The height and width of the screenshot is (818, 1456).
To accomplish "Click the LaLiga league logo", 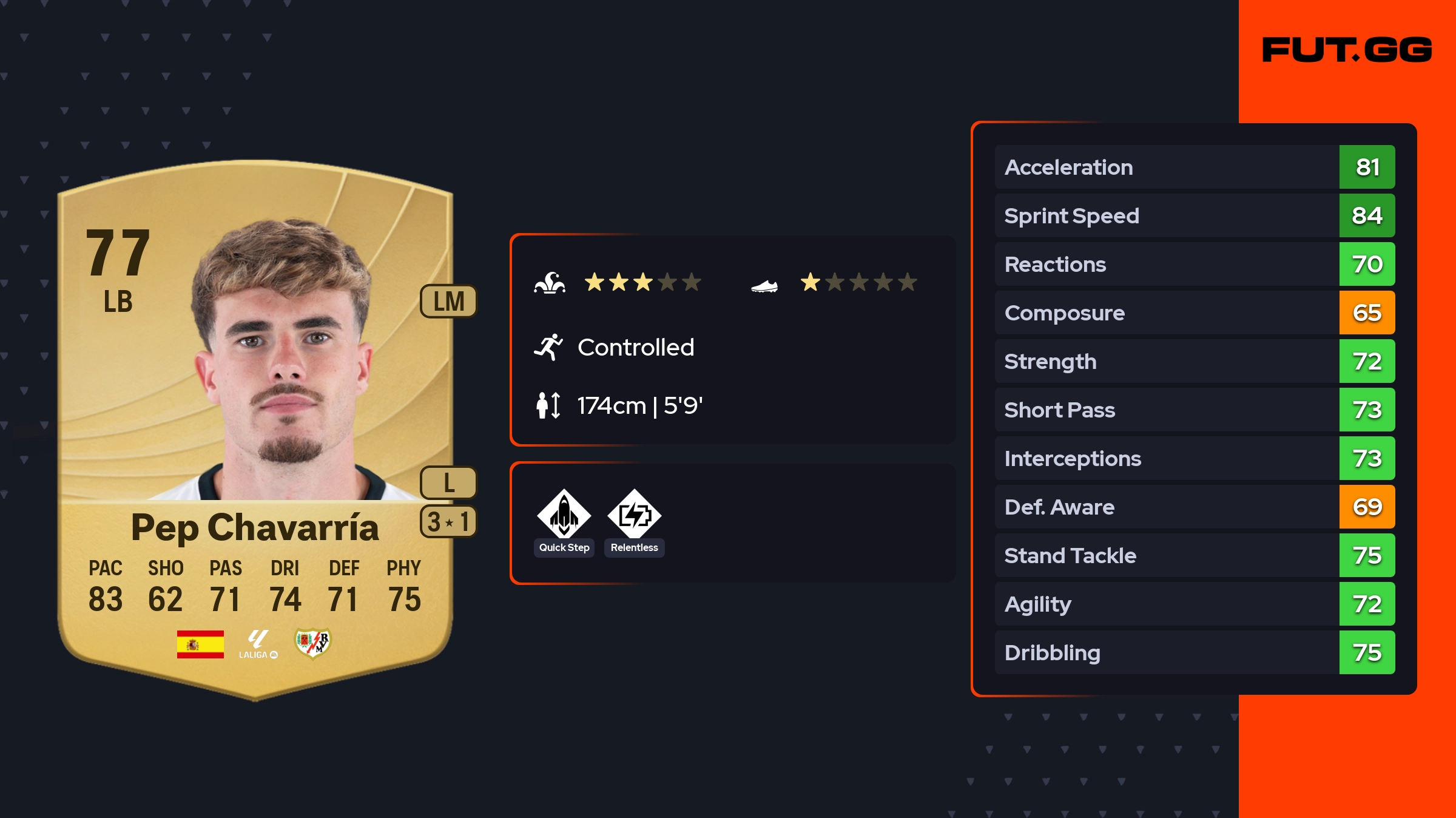I will coord(258,644).
